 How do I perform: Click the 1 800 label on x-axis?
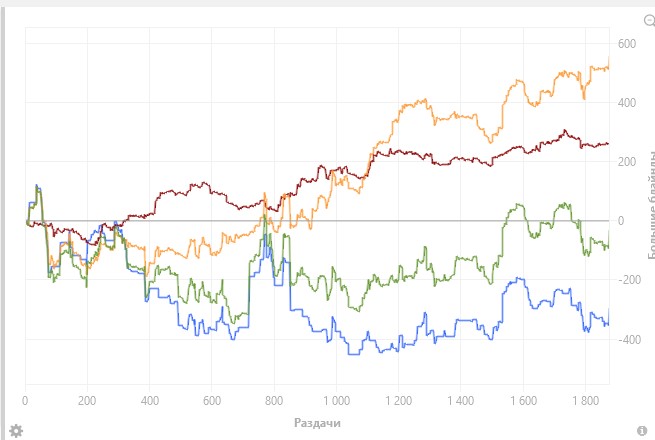tap(586, 401)
